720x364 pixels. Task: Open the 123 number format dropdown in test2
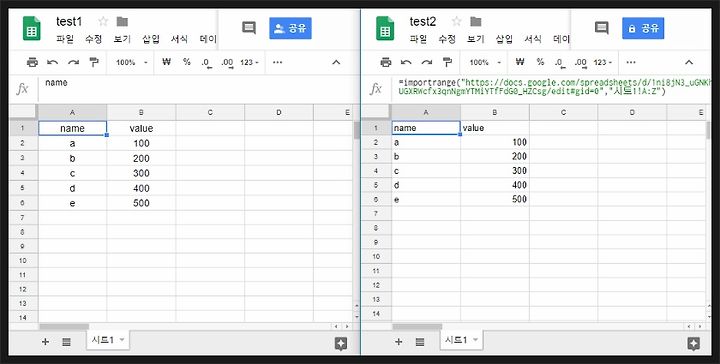pos(603,62)
